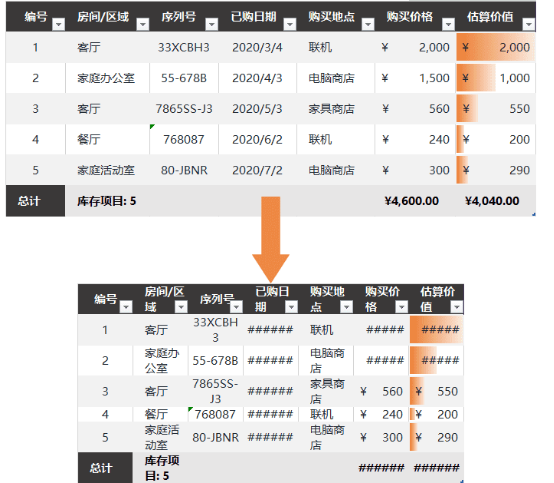Select the date cell 2020/3/4
This screenshot has height=483, width=554.
[257, 47]
